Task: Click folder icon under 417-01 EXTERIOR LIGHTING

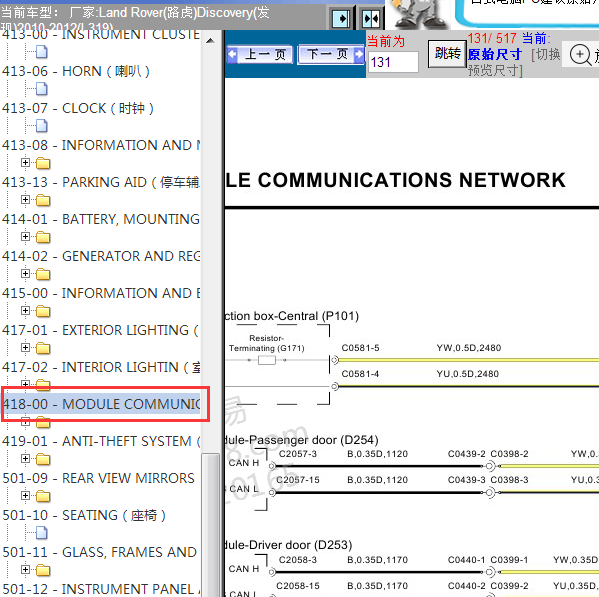Action: click(x=43, y=348)
